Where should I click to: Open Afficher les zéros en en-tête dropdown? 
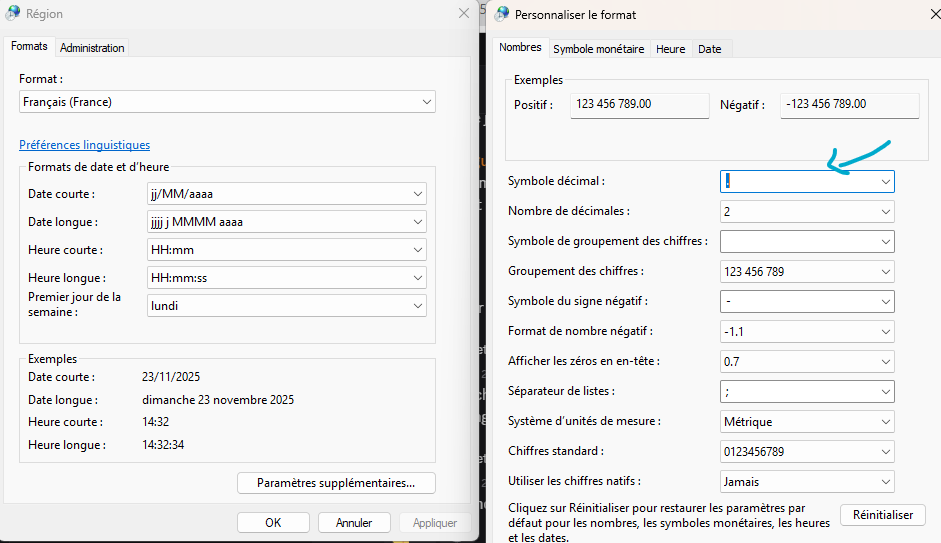807,362
